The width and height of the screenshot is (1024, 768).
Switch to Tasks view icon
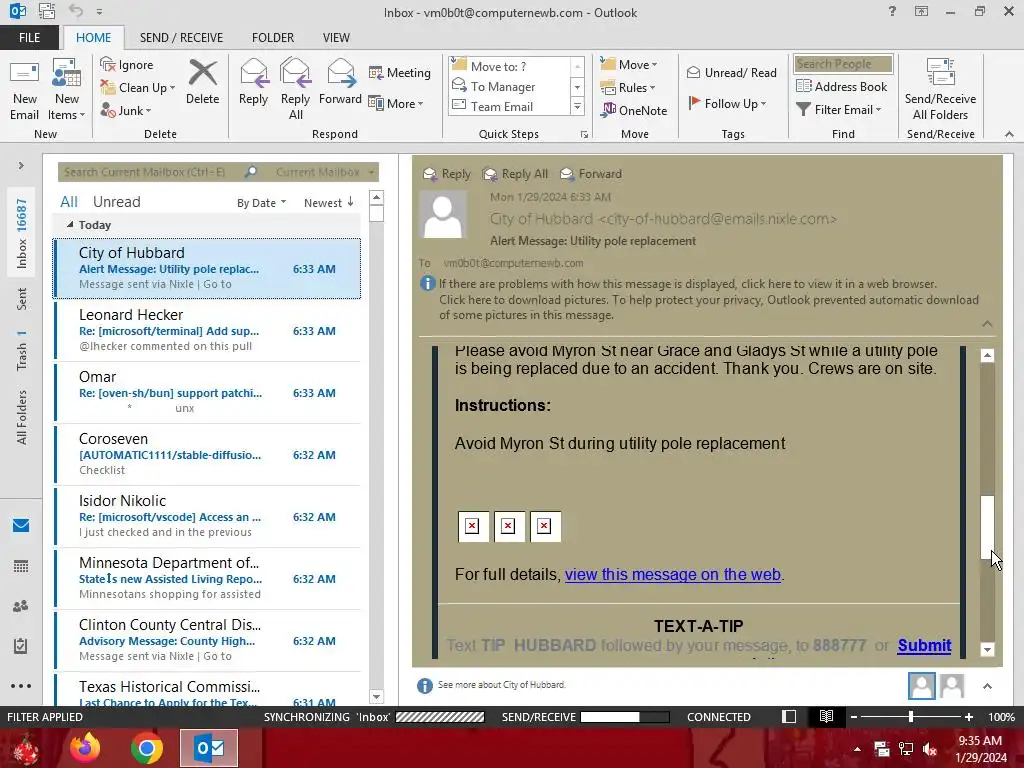click(x=21, y=646)
